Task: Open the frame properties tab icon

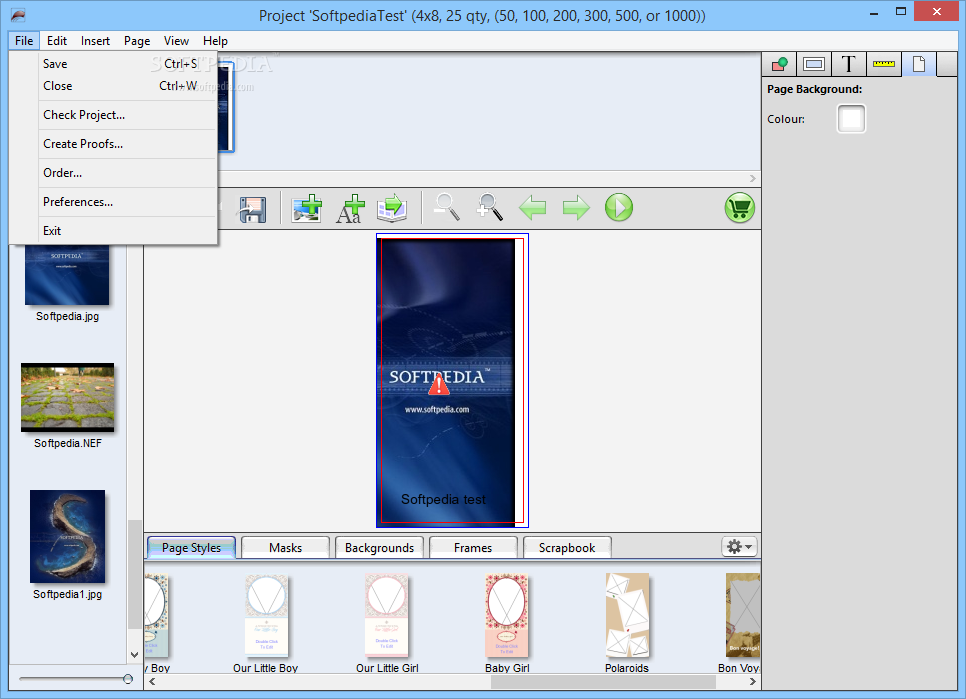Action: (814, 64)
